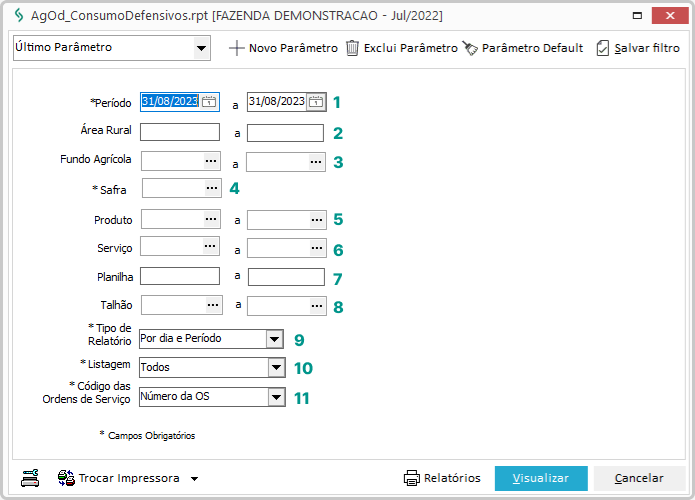Viewport: 695px width, 500px height.
Task: Select the 'Número da OS' combo box
Action: click(212, 397)
